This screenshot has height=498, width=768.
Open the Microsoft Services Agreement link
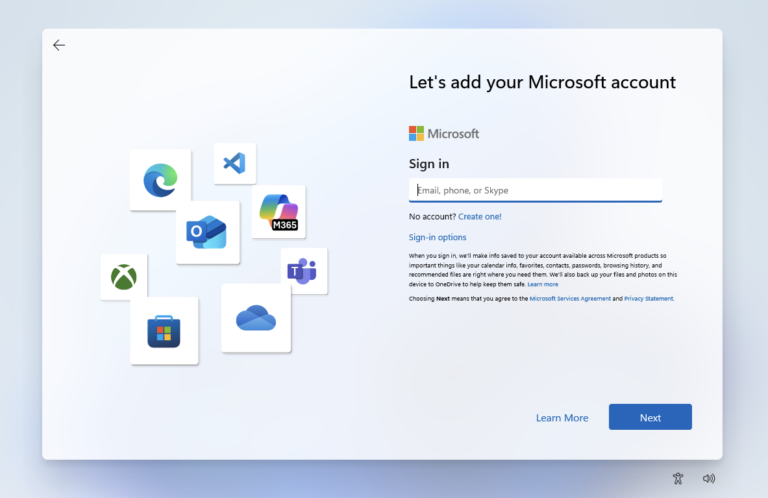click(x=570, y=299)
